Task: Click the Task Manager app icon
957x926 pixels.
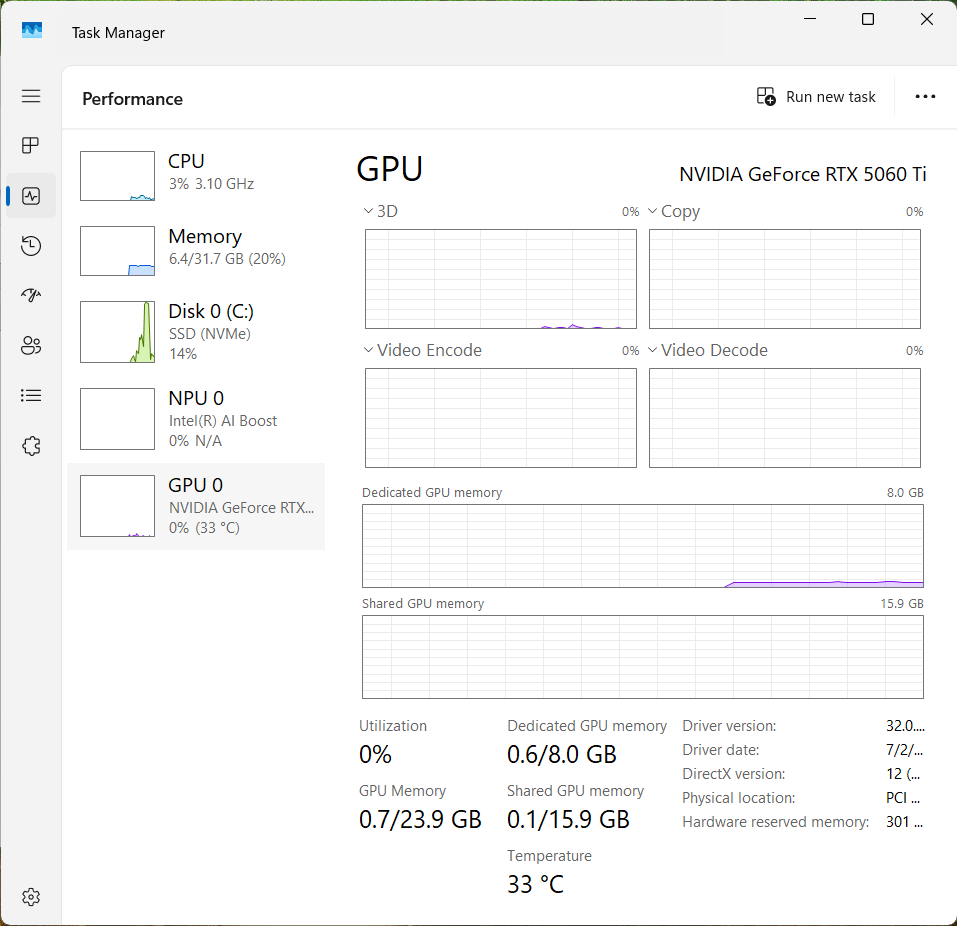Action: [32, 30]
